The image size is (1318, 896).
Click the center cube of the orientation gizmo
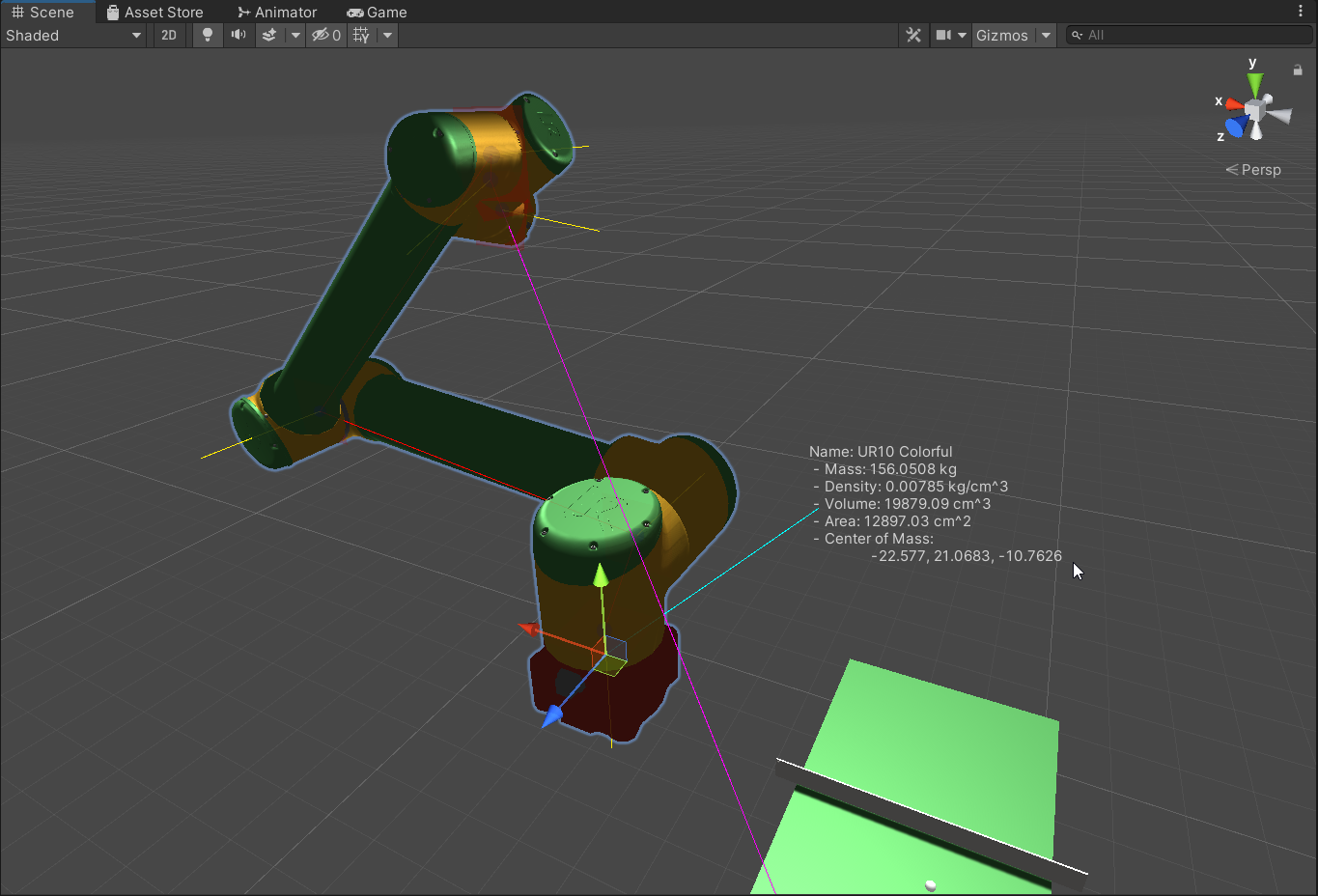(x=1255, y=109)
